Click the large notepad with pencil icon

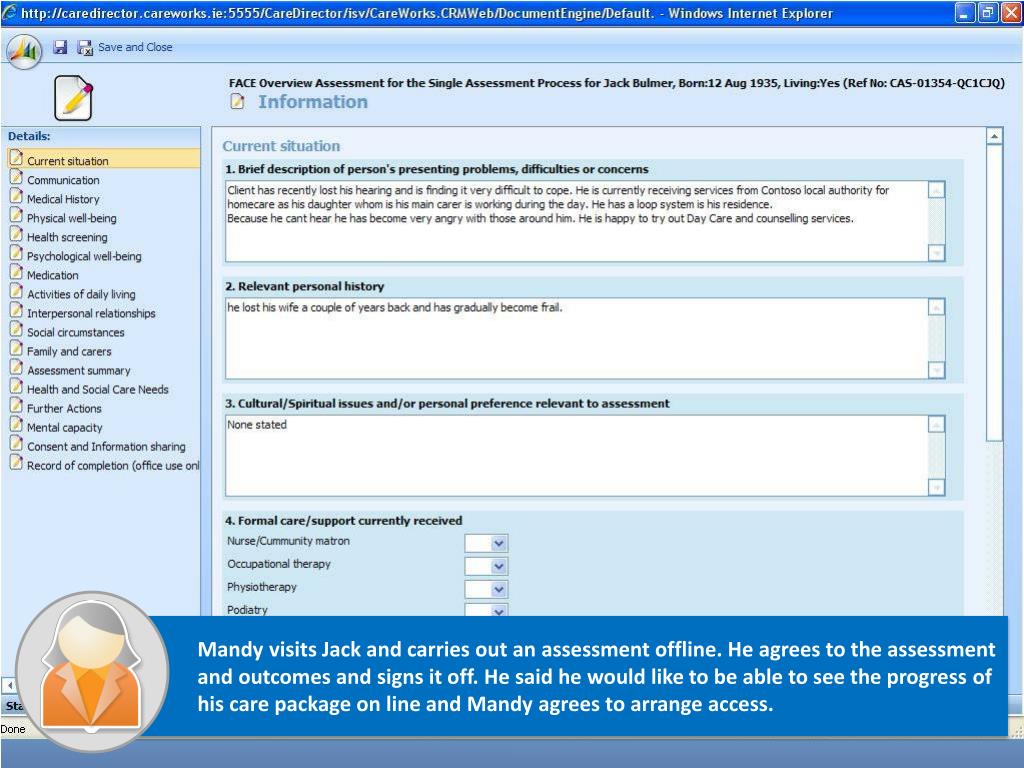[x=73, y=98]
